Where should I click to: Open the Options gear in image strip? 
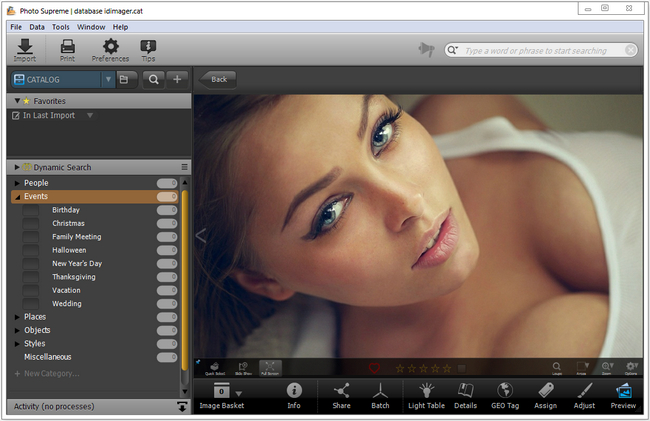[x=631, y=368]
